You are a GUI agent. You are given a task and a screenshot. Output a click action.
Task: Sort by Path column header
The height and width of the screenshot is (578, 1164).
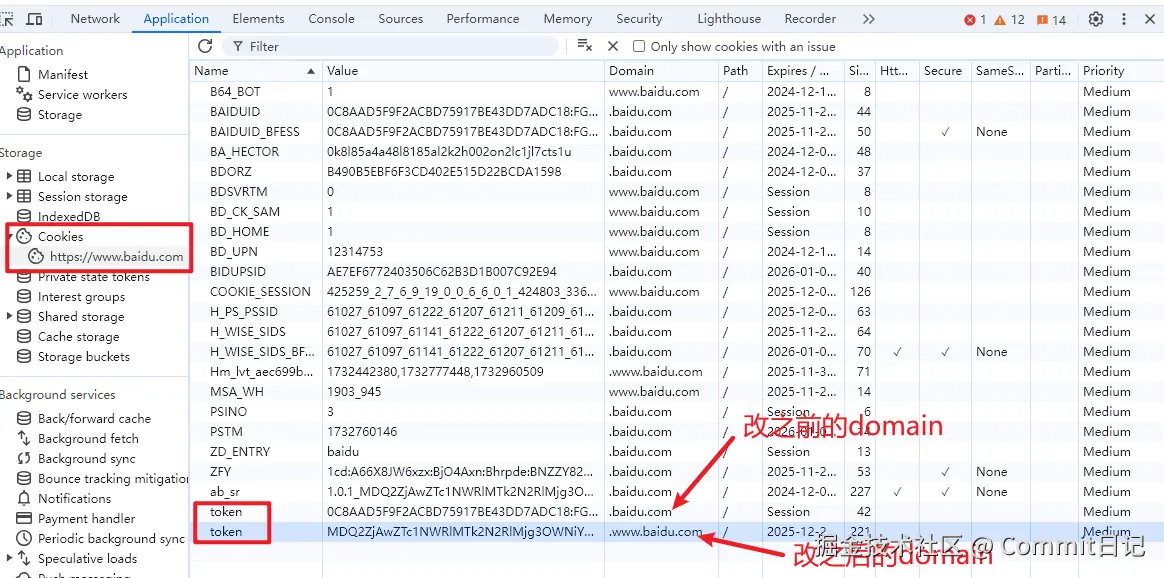[x=740, y=71]
